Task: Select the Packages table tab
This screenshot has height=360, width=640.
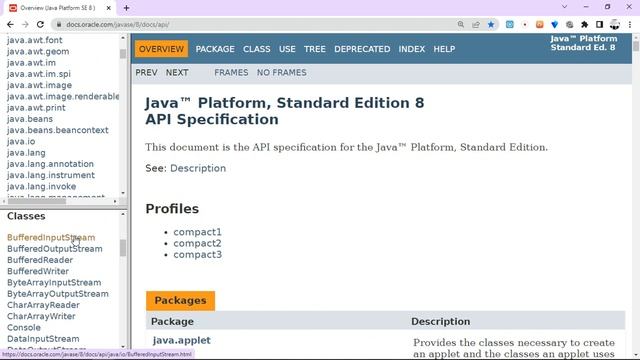Action: [x=180, y=301]
